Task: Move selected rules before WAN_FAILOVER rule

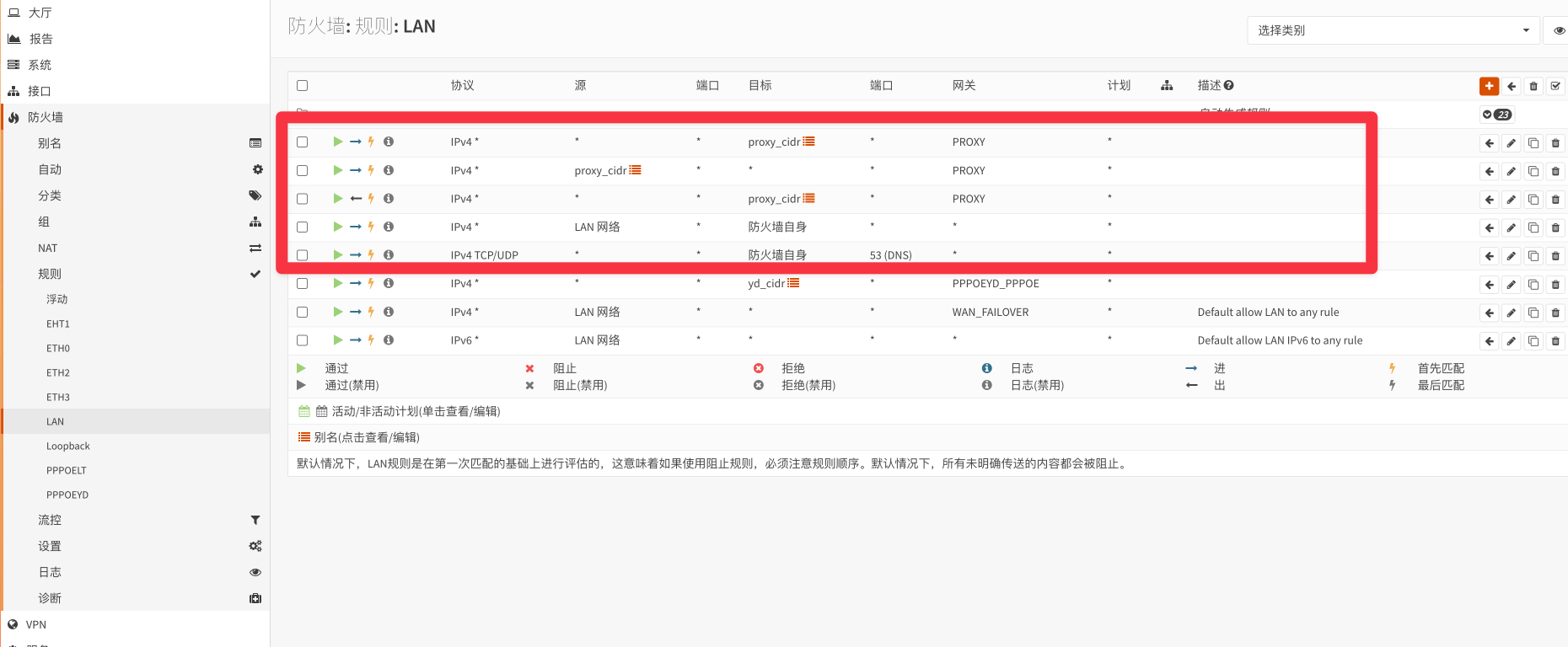Action: 1490,313
